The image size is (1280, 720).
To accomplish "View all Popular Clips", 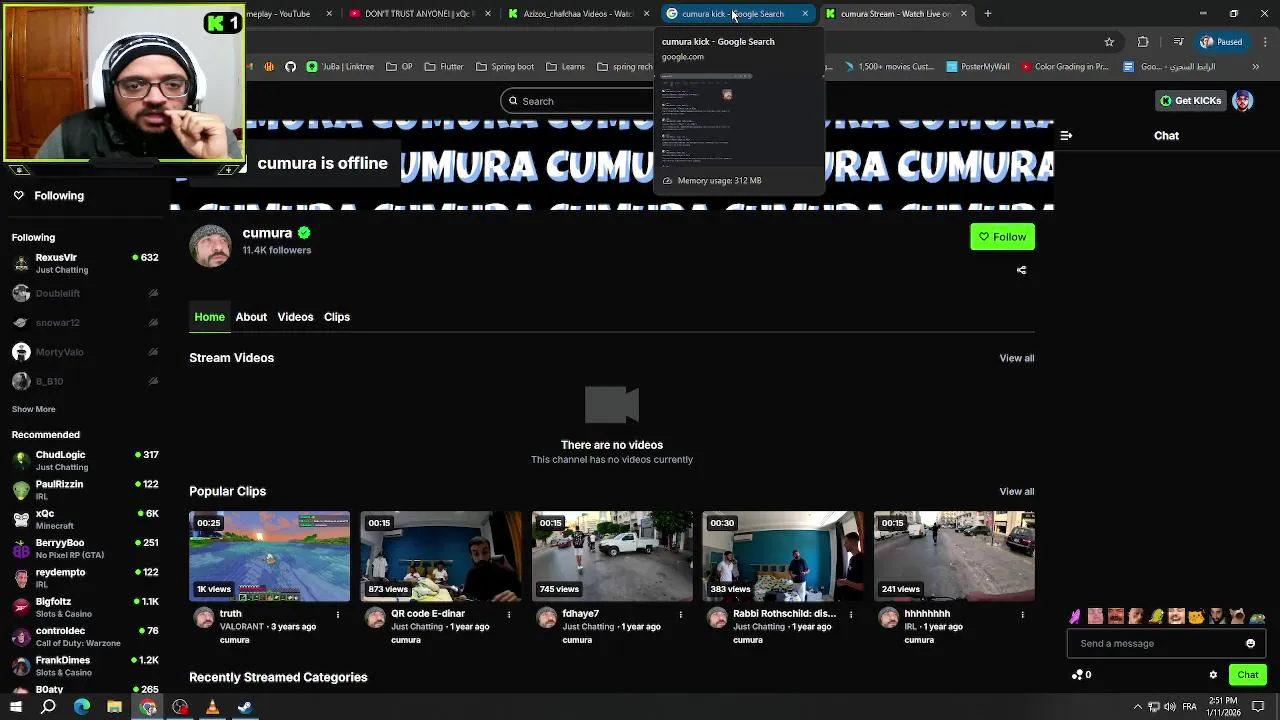I will tap(1017, 492).
